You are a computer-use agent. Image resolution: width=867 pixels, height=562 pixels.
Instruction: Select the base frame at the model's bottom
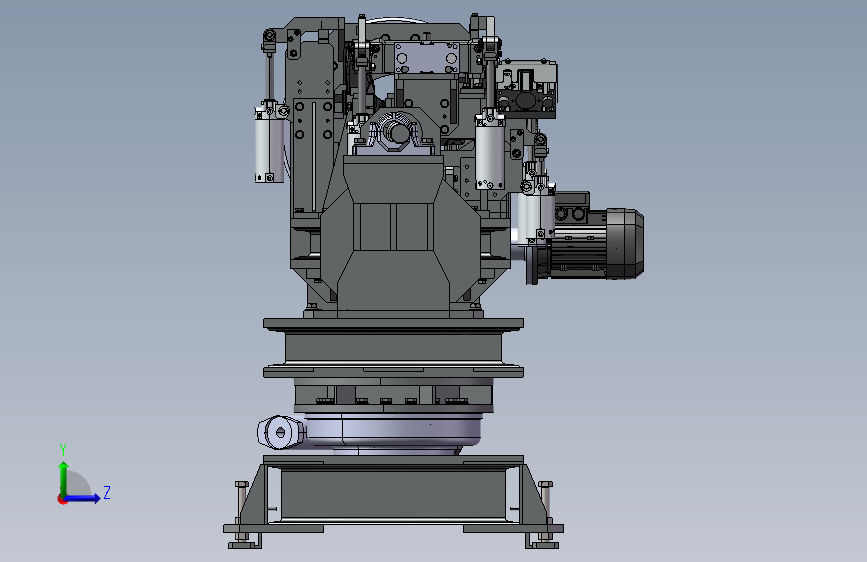[393, 501]
